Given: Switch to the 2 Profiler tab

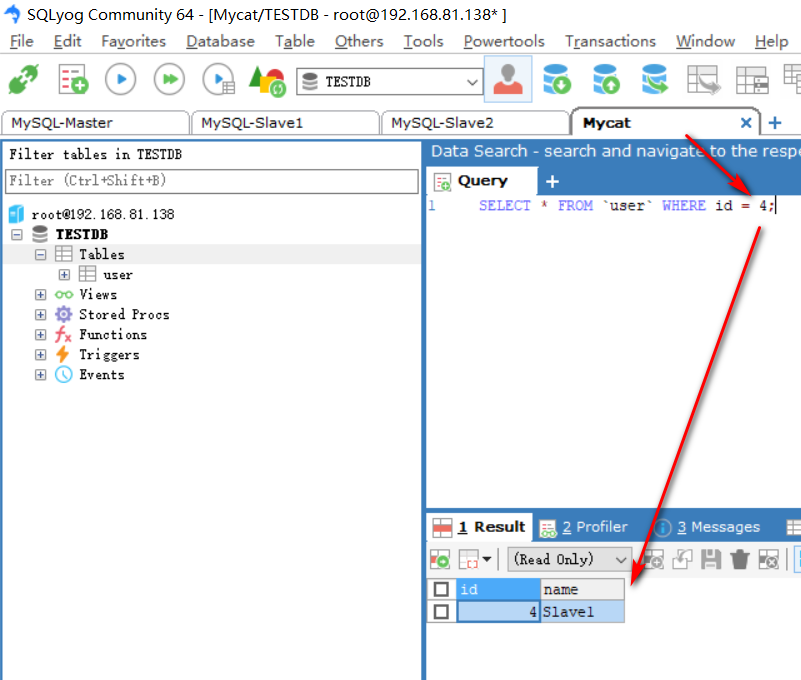Looking at the screenshot, I should (584, 527).
